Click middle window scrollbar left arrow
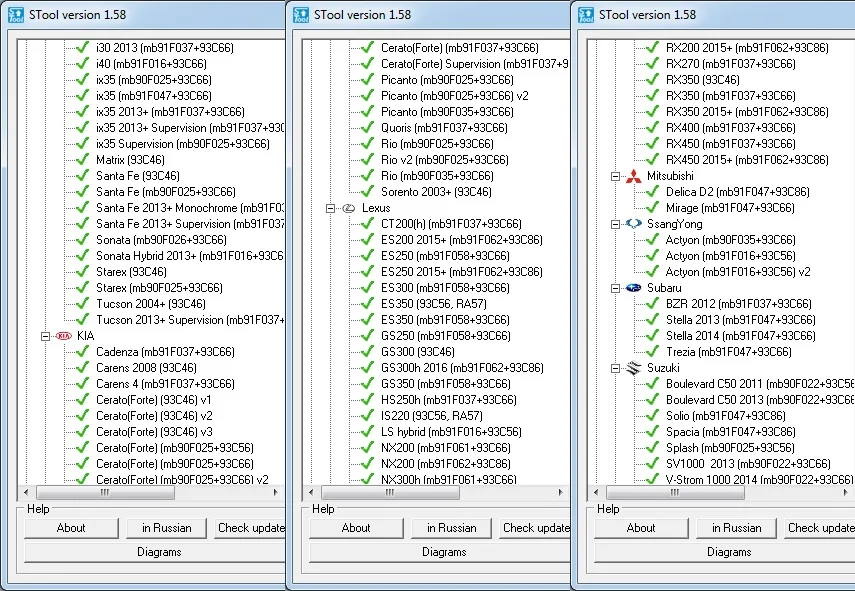The image size is (855, 591). [x=311, y=492]
